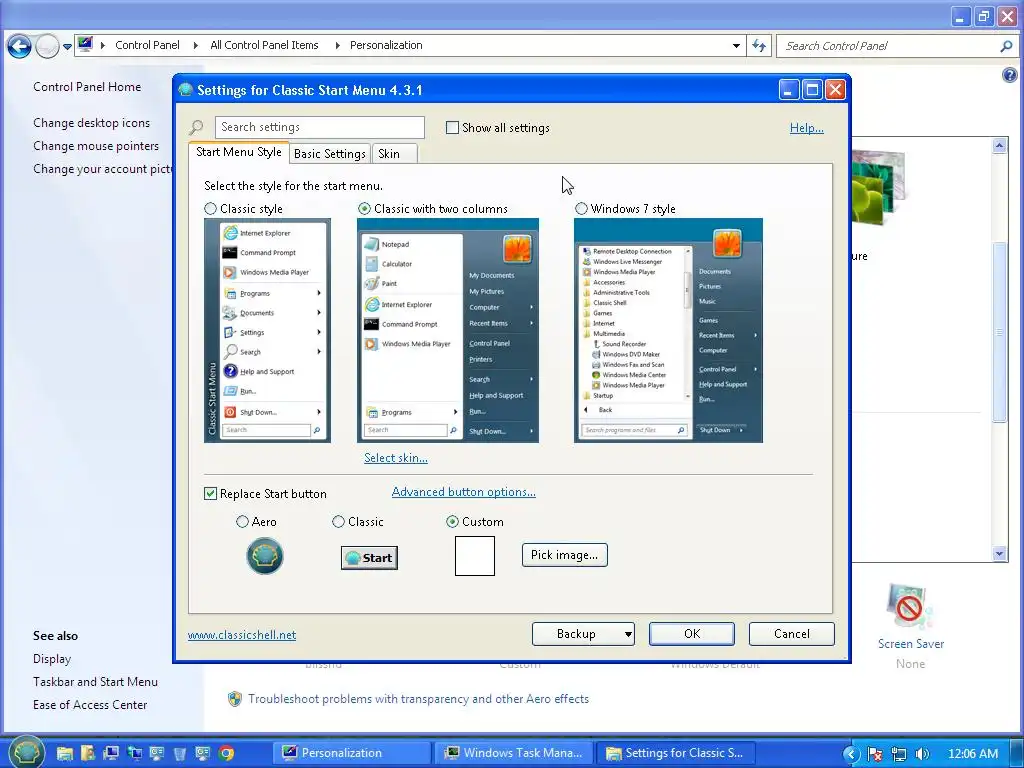Open the Screen Saver icon in Personalization

(910, 606)
